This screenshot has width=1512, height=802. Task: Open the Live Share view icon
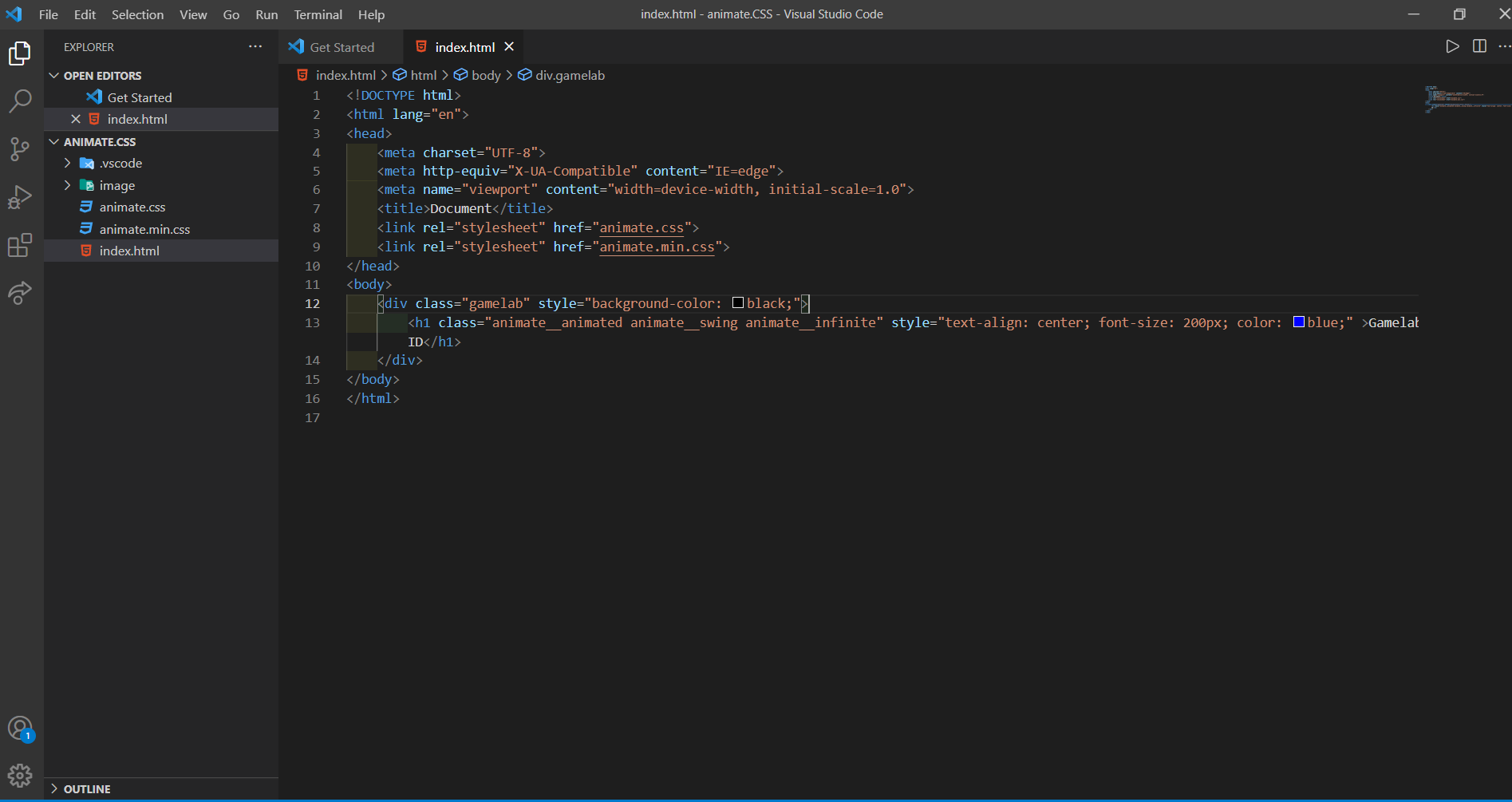[20, 293]
